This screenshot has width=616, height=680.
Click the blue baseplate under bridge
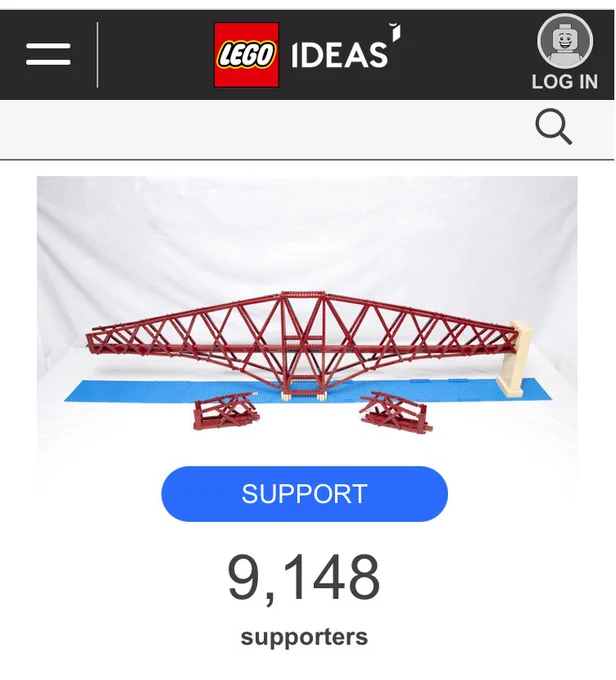pos(174,390)
